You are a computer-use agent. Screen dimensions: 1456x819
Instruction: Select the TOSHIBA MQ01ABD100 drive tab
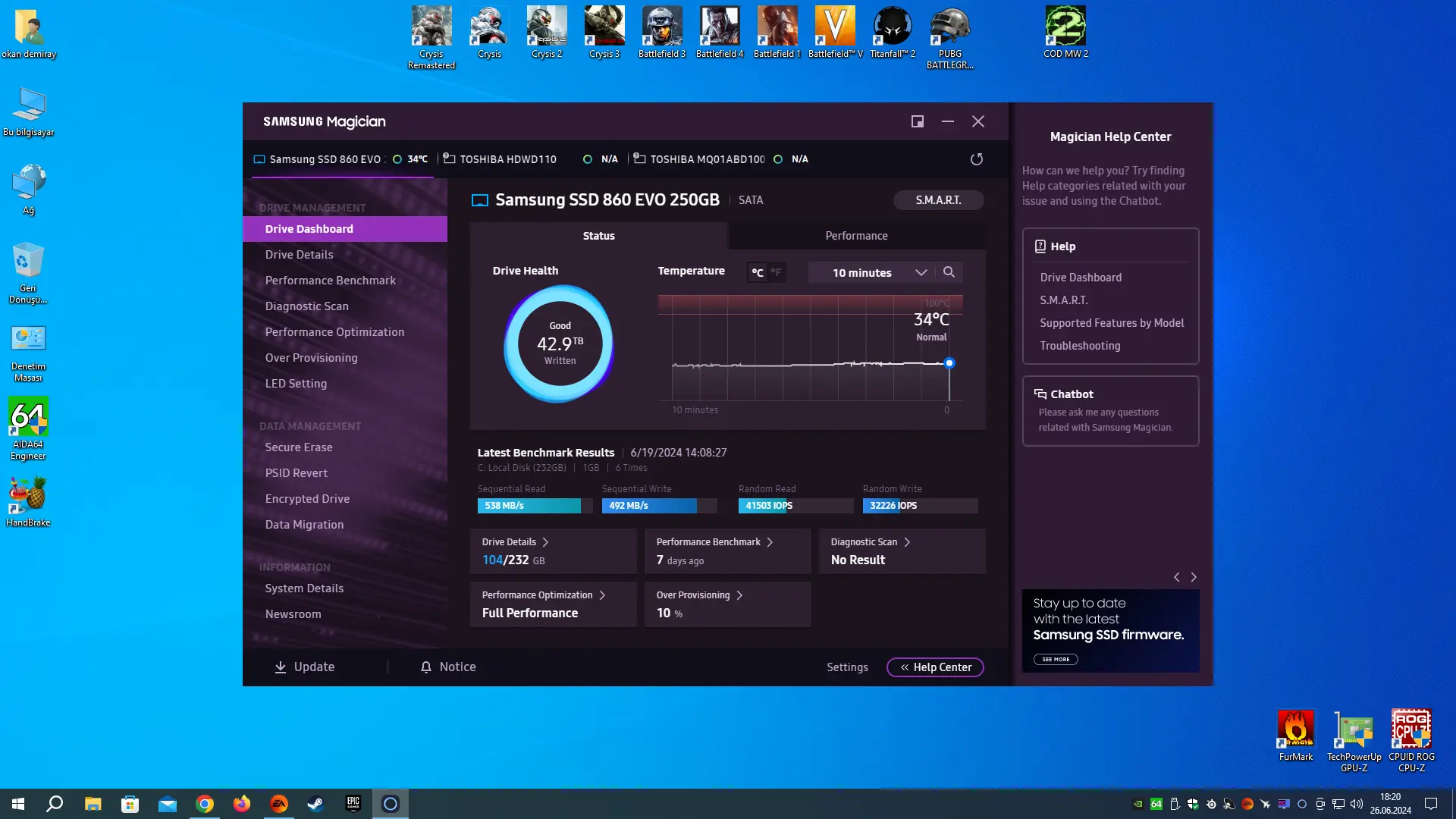point(721,159)
